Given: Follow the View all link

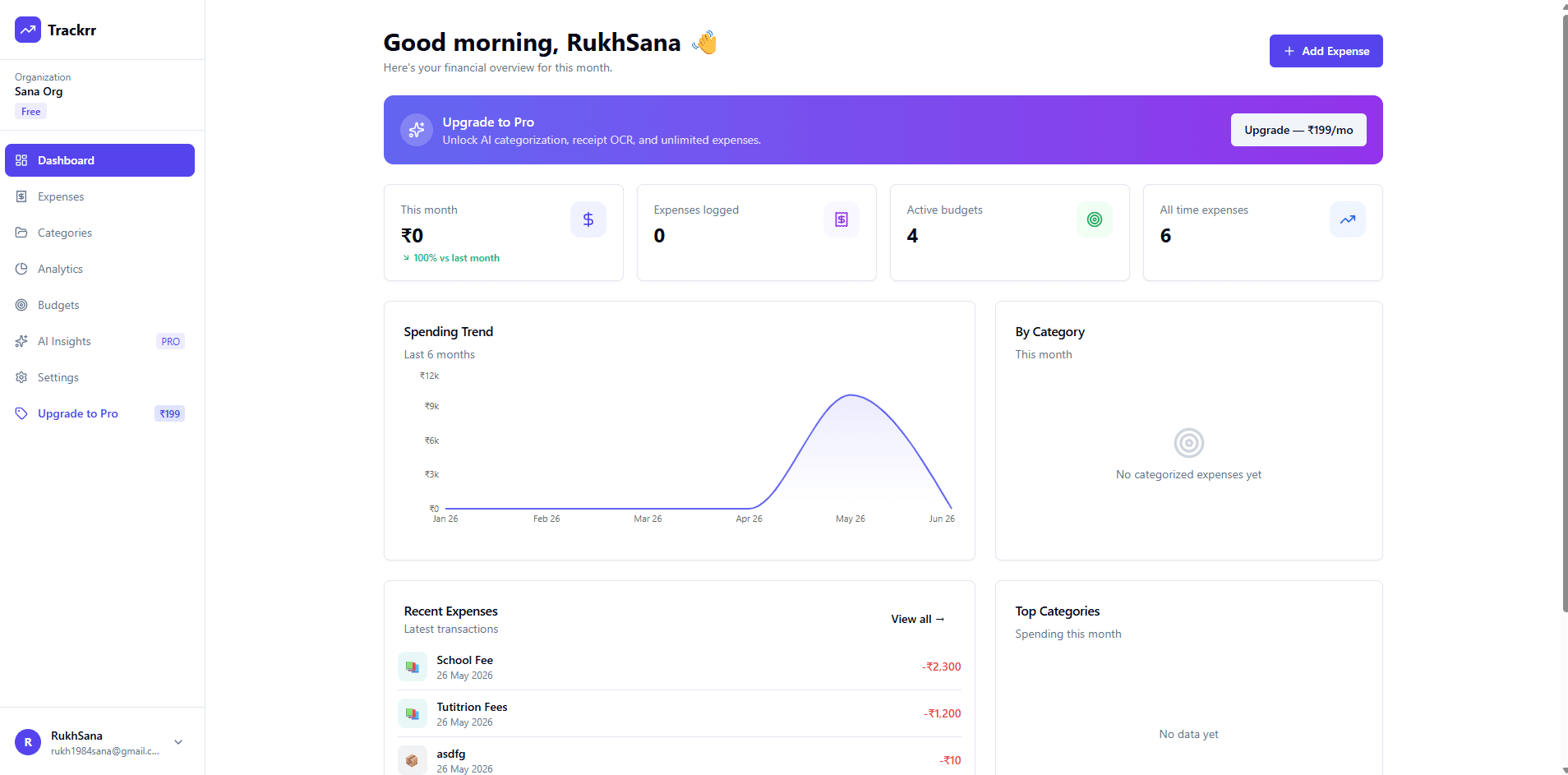Looking at the screenshot, I should click(x=918, y=619).
